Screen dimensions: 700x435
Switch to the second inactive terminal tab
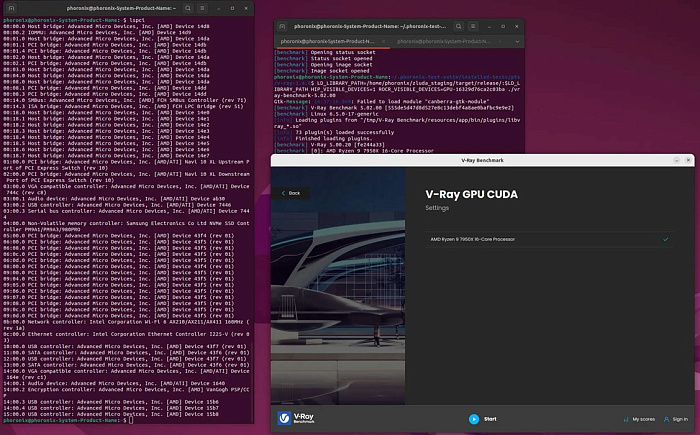(x=444, y=42)
